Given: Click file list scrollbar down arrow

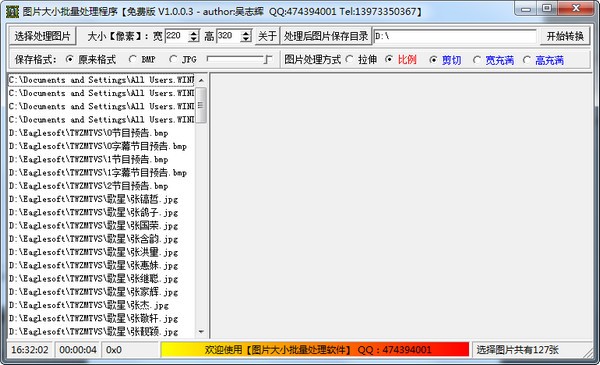Looking at the screenshot, I should click(201, 331).
